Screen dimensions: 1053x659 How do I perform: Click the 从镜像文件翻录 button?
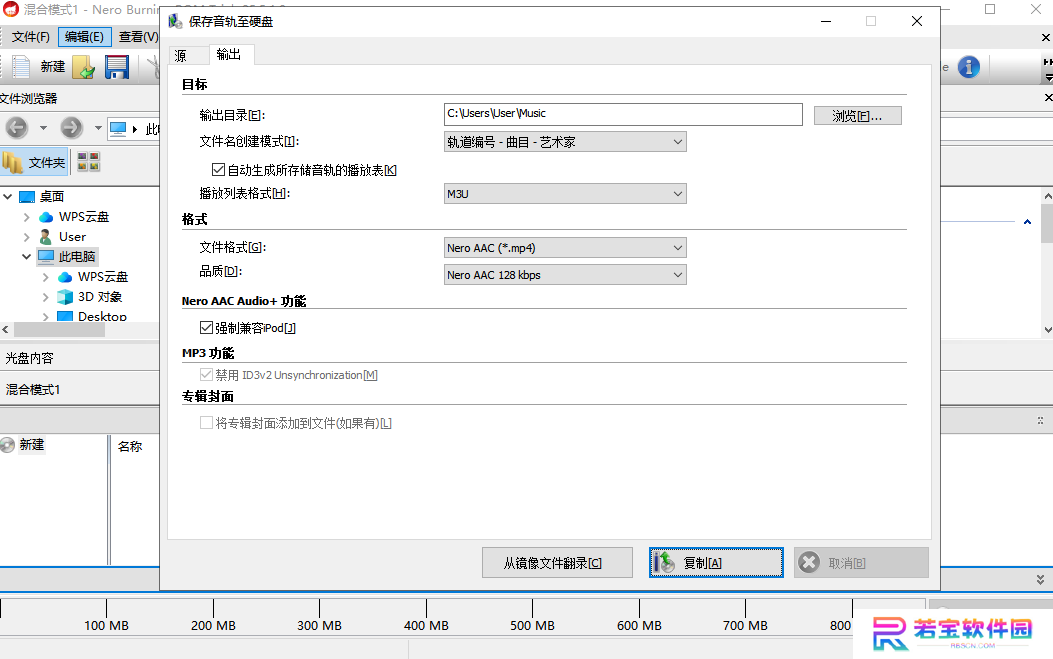point(557,563)
